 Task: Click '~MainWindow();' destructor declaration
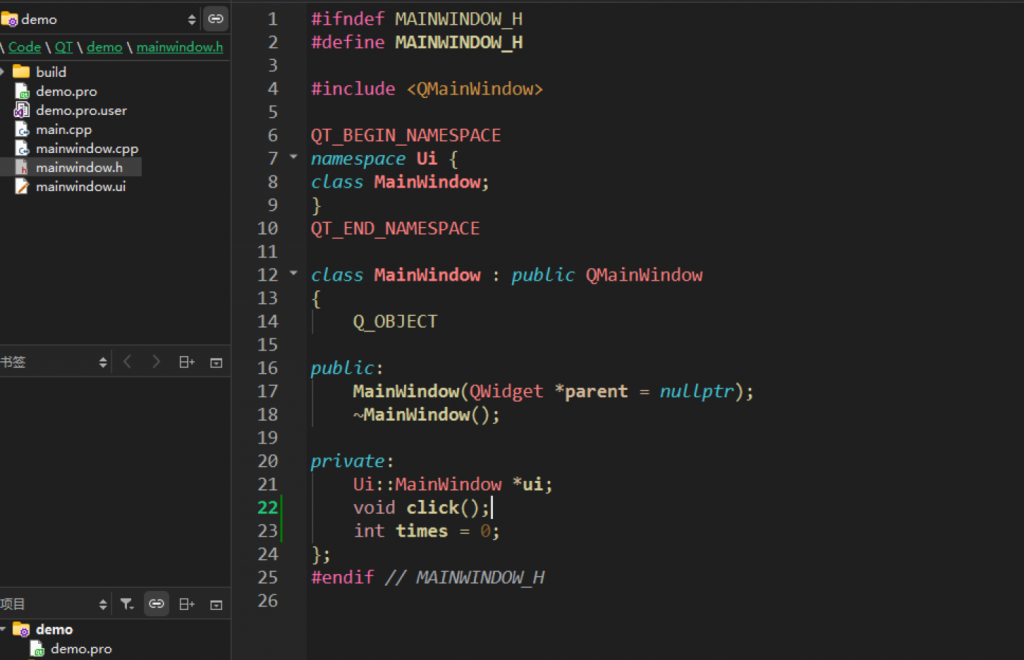[426, 415]
